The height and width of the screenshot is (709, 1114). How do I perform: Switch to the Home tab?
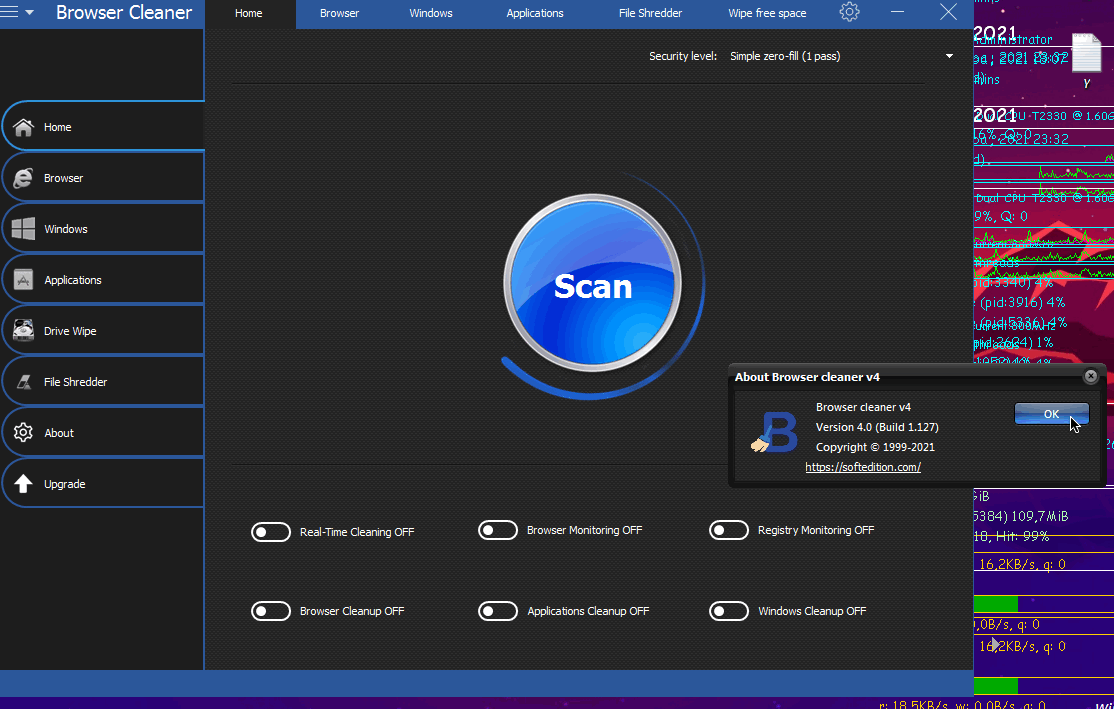[249, 13]
